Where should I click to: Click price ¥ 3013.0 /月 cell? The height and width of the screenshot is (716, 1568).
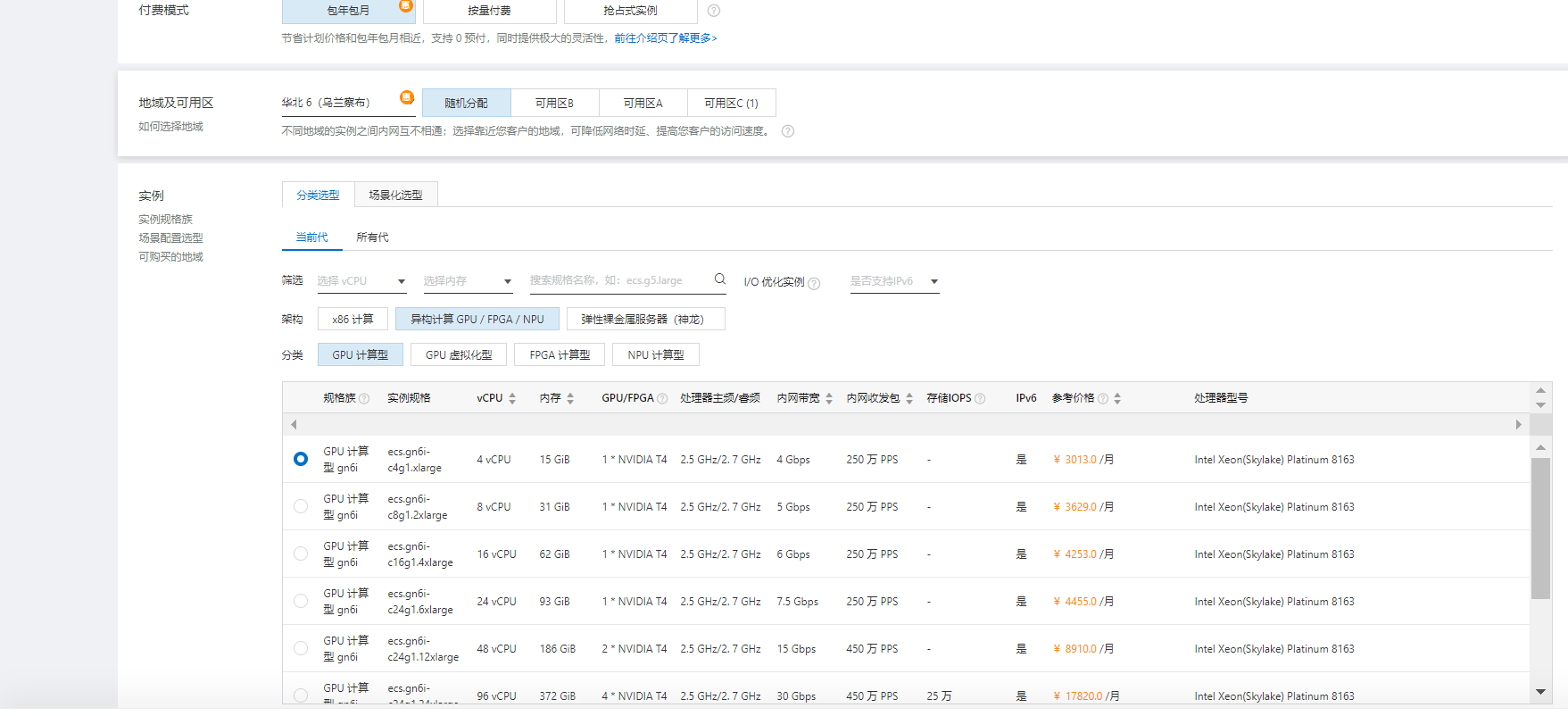point(1083,460)
